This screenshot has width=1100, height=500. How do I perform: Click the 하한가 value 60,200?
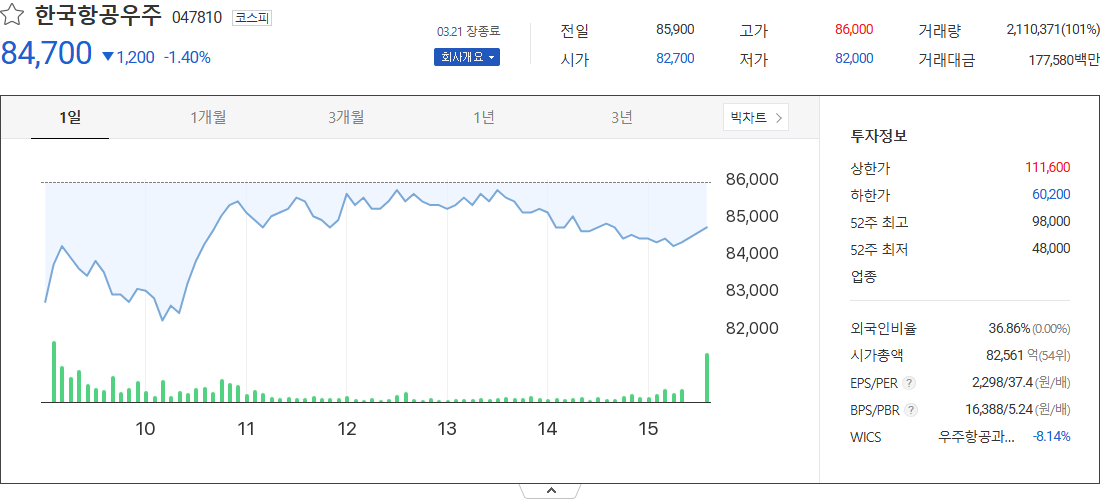1051,194
